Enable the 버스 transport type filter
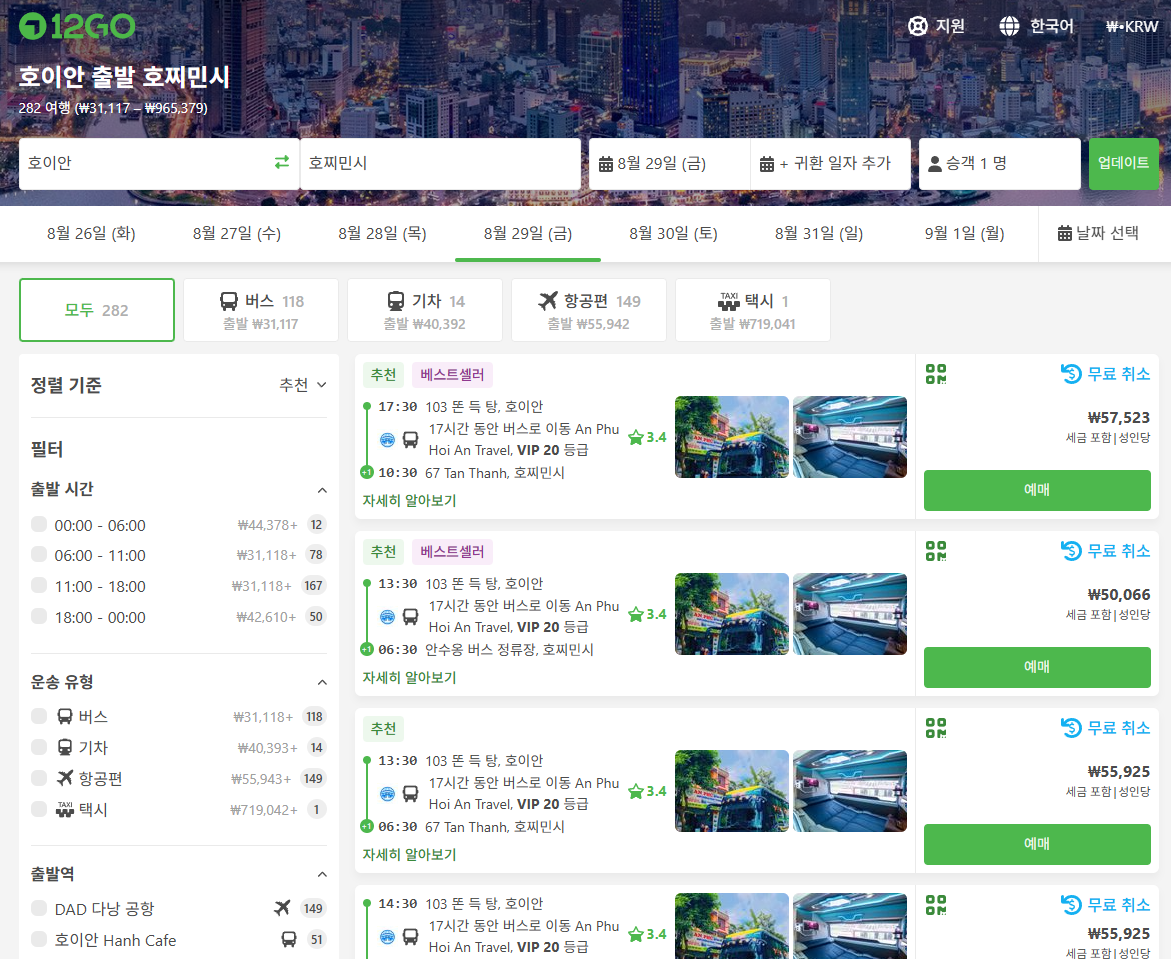Screen dimensions: 1171x959 click(x=39, y=716)
